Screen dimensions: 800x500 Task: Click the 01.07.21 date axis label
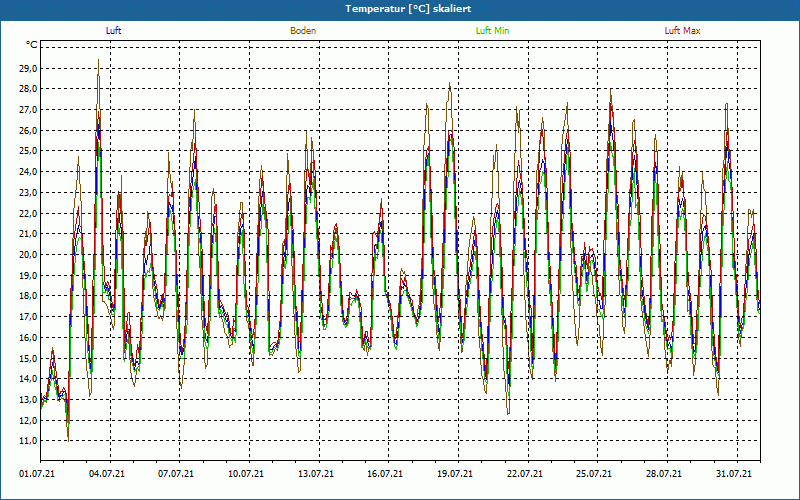[x=37, y=474]
